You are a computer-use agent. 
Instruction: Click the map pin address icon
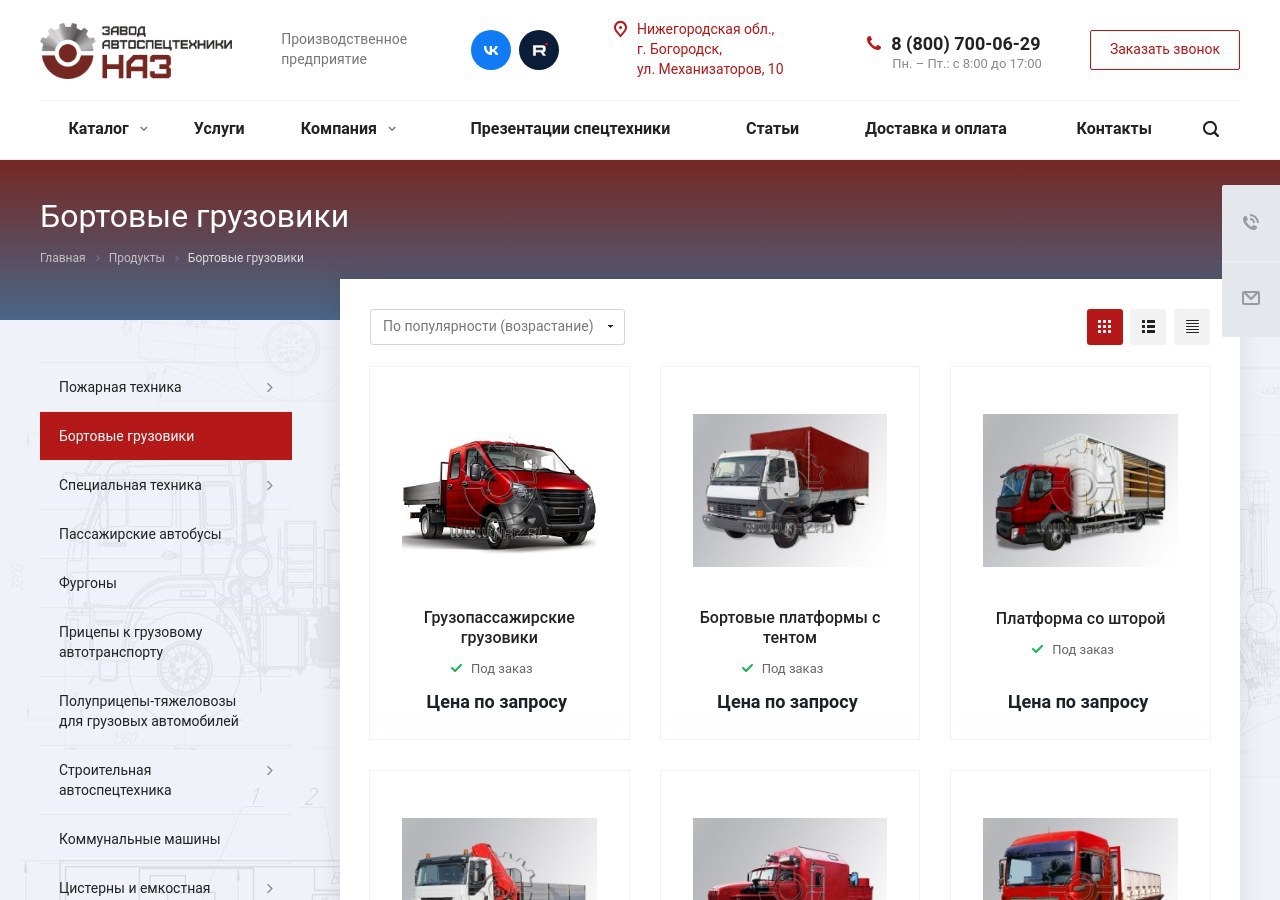[620, 29]
